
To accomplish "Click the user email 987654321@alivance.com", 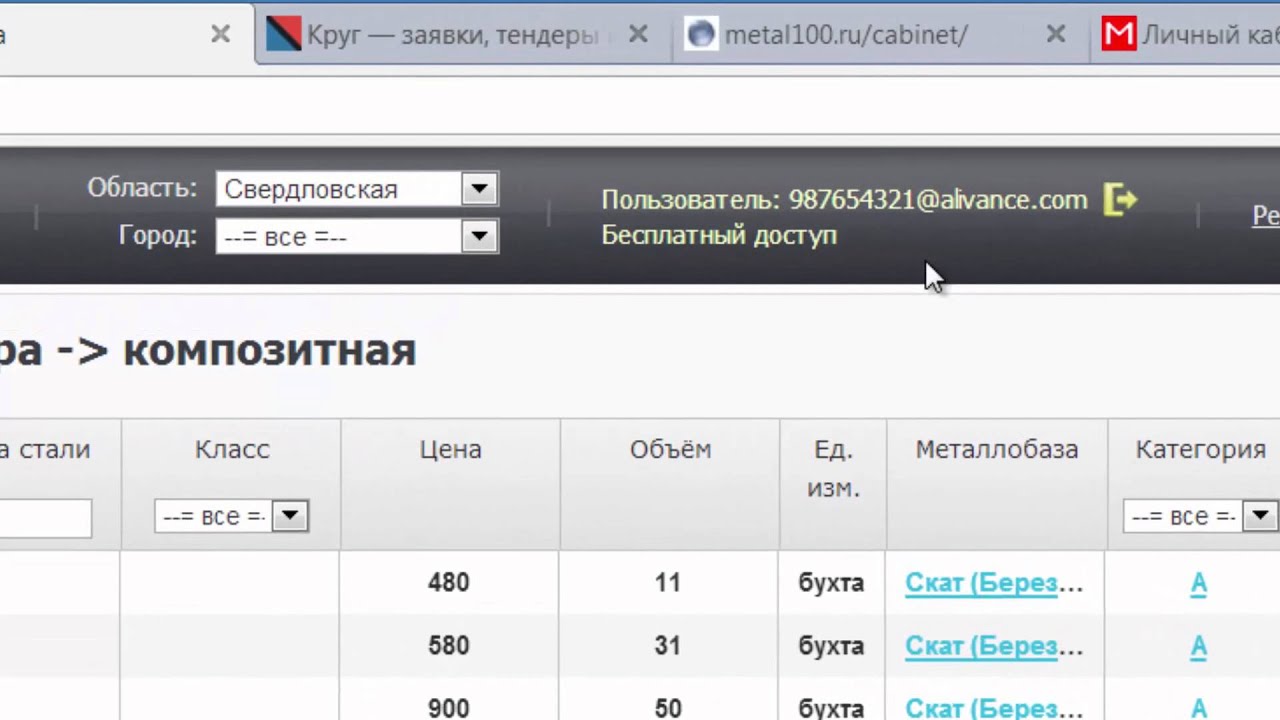I will (x=937, y=200).
